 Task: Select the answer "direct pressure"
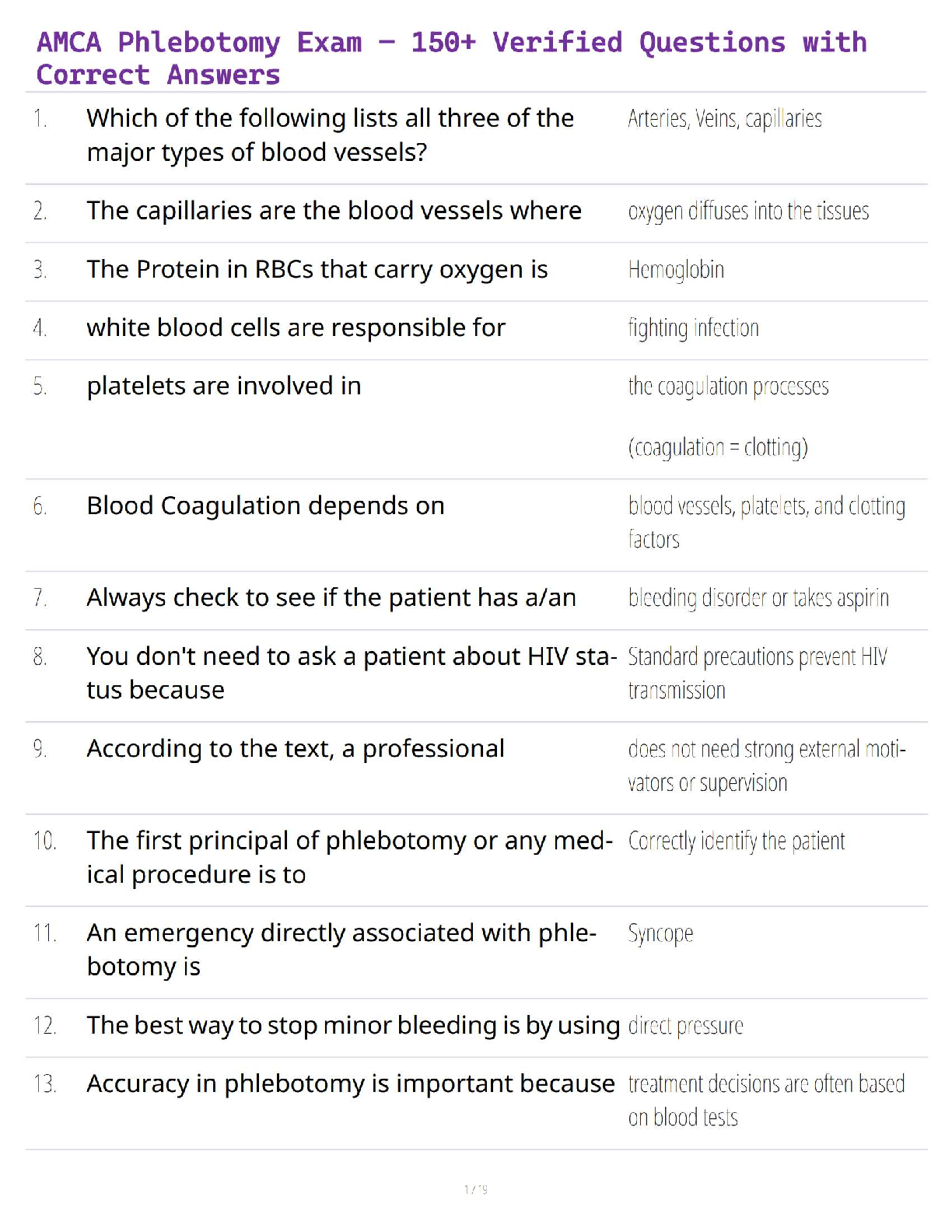(x=685, y=1026)
